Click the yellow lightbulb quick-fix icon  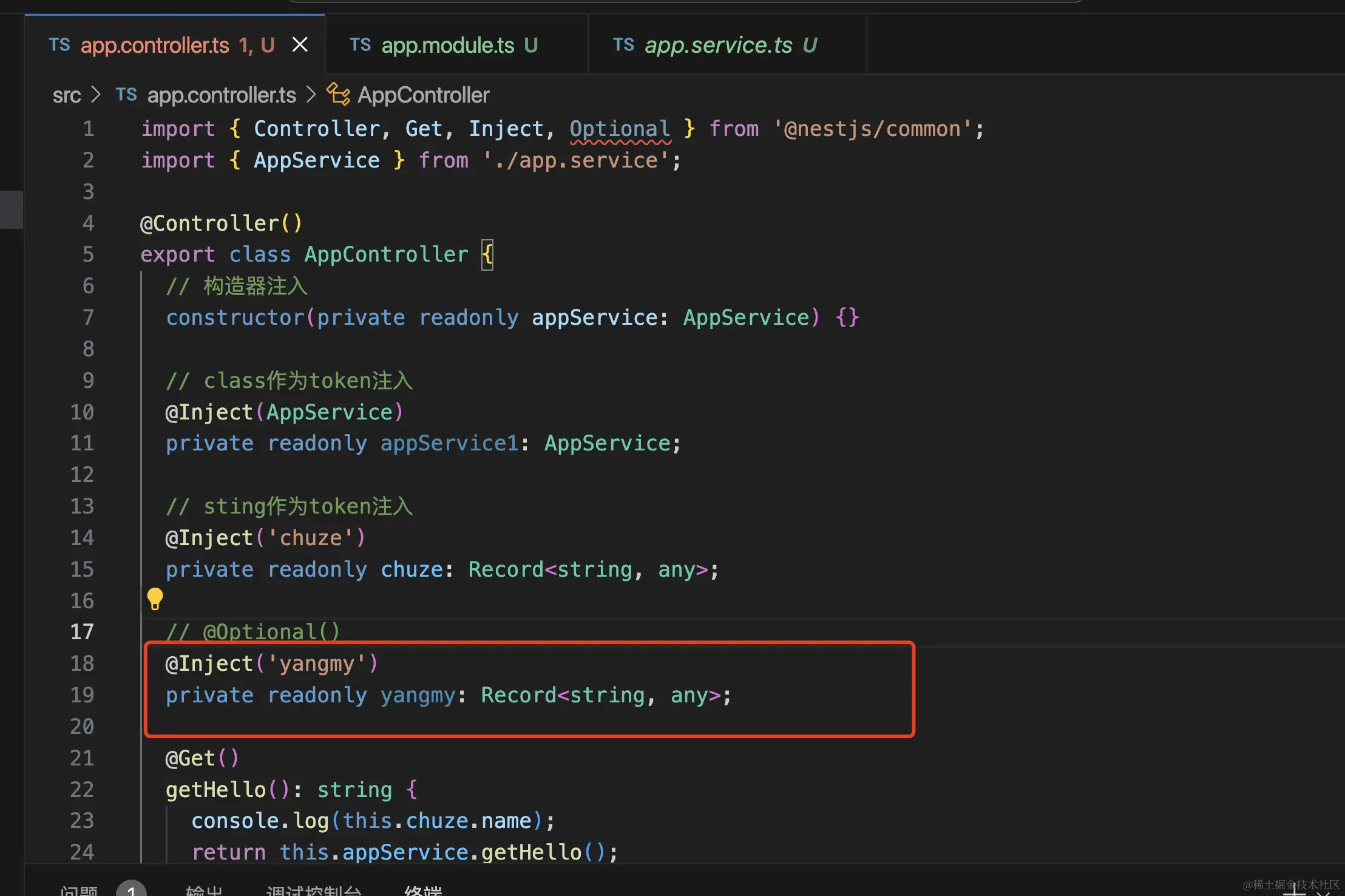pos(155,599)
